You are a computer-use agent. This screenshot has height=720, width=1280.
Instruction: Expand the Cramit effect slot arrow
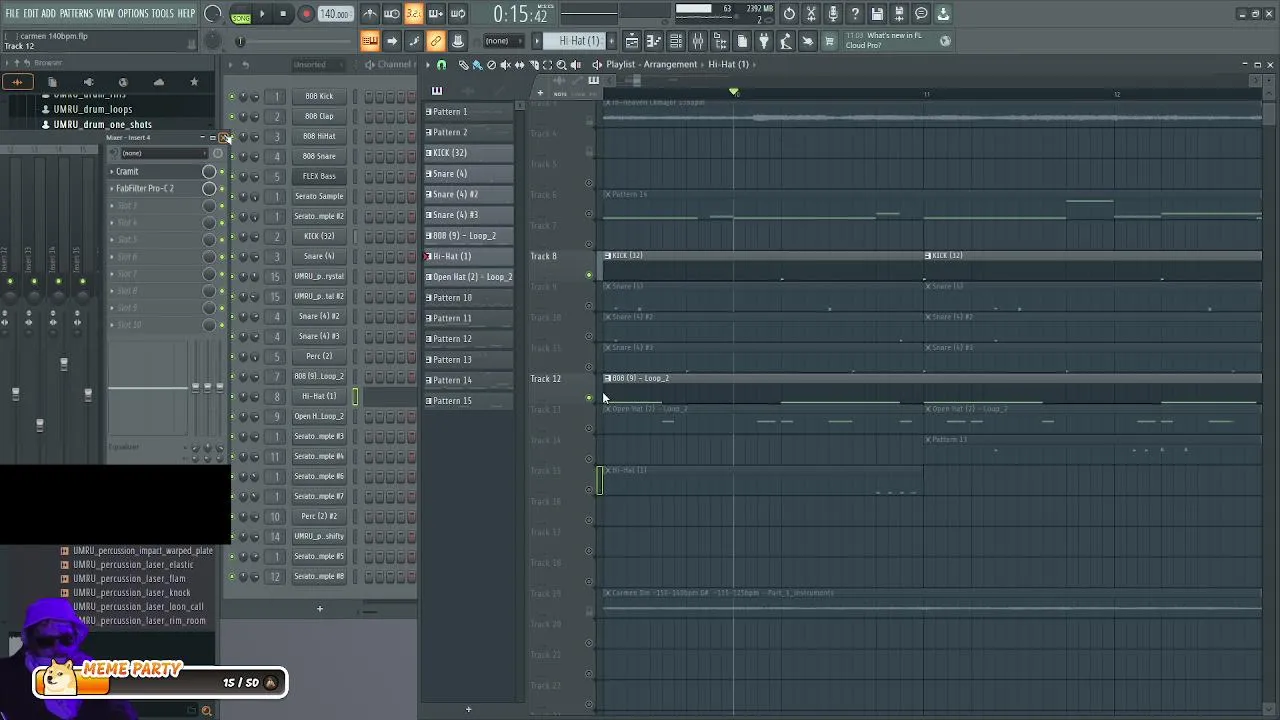tap(112, 171)
